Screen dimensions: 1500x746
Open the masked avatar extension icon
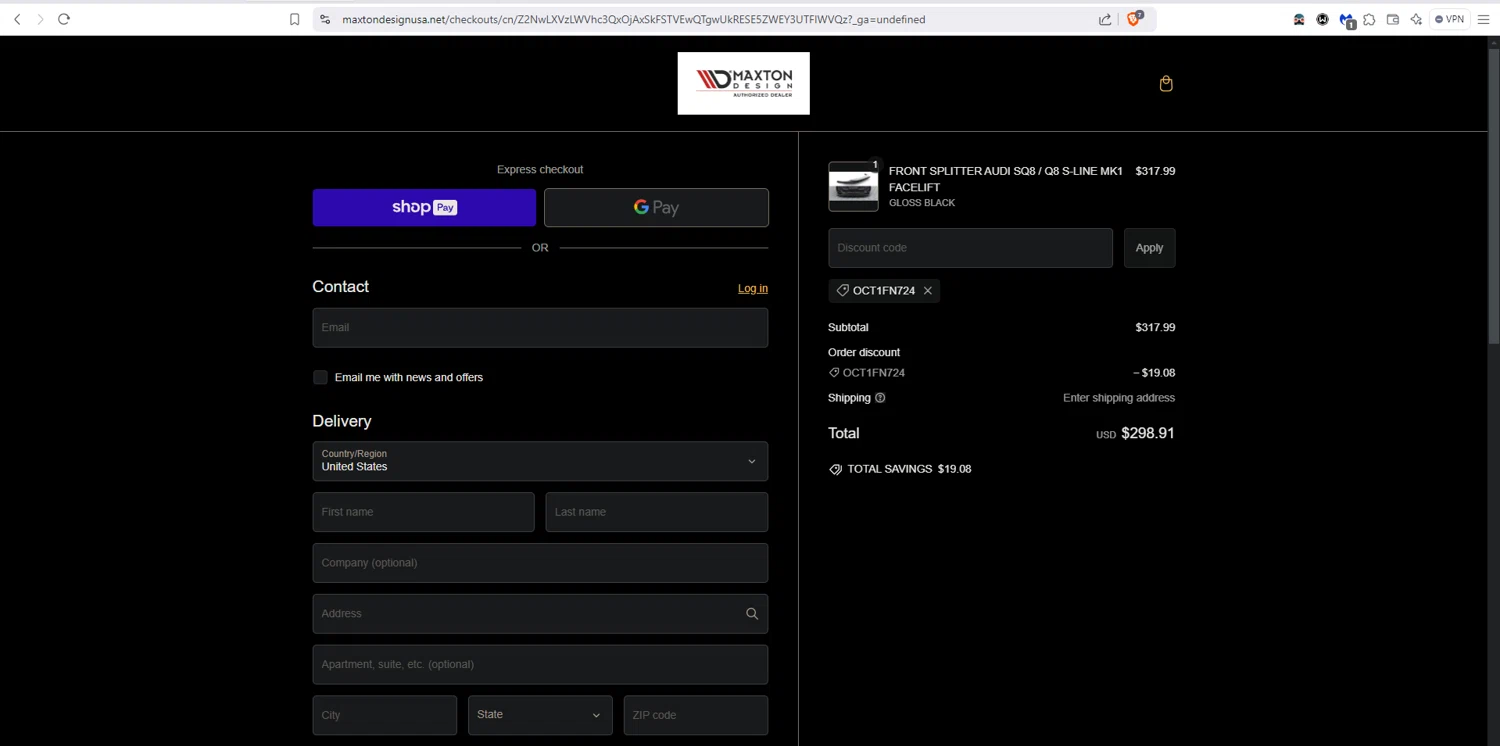point(1299,19)
